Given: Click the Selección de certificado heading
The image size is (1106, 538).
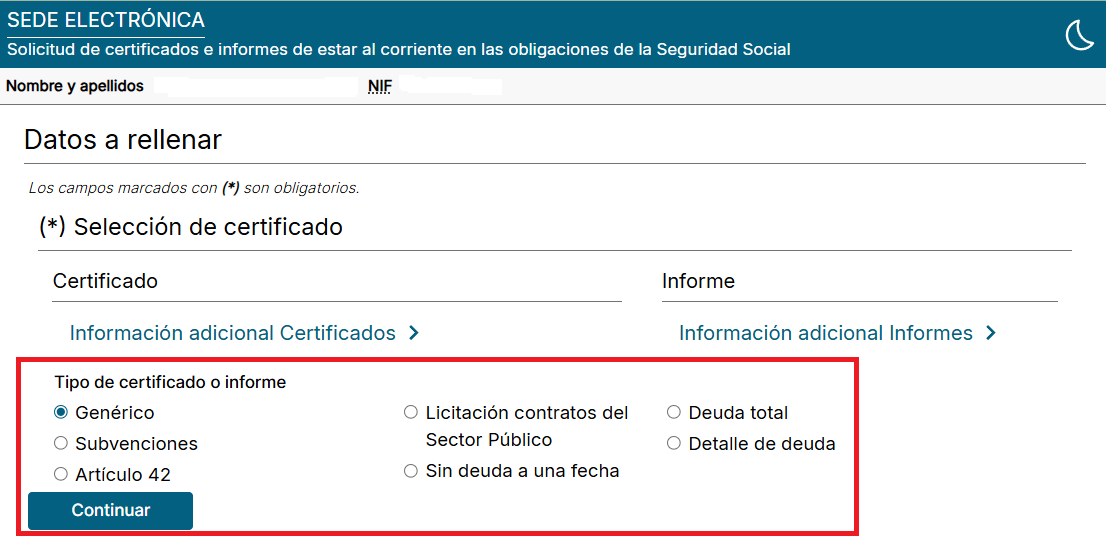Looking at the screenshot, I should [x=190, y=227].
